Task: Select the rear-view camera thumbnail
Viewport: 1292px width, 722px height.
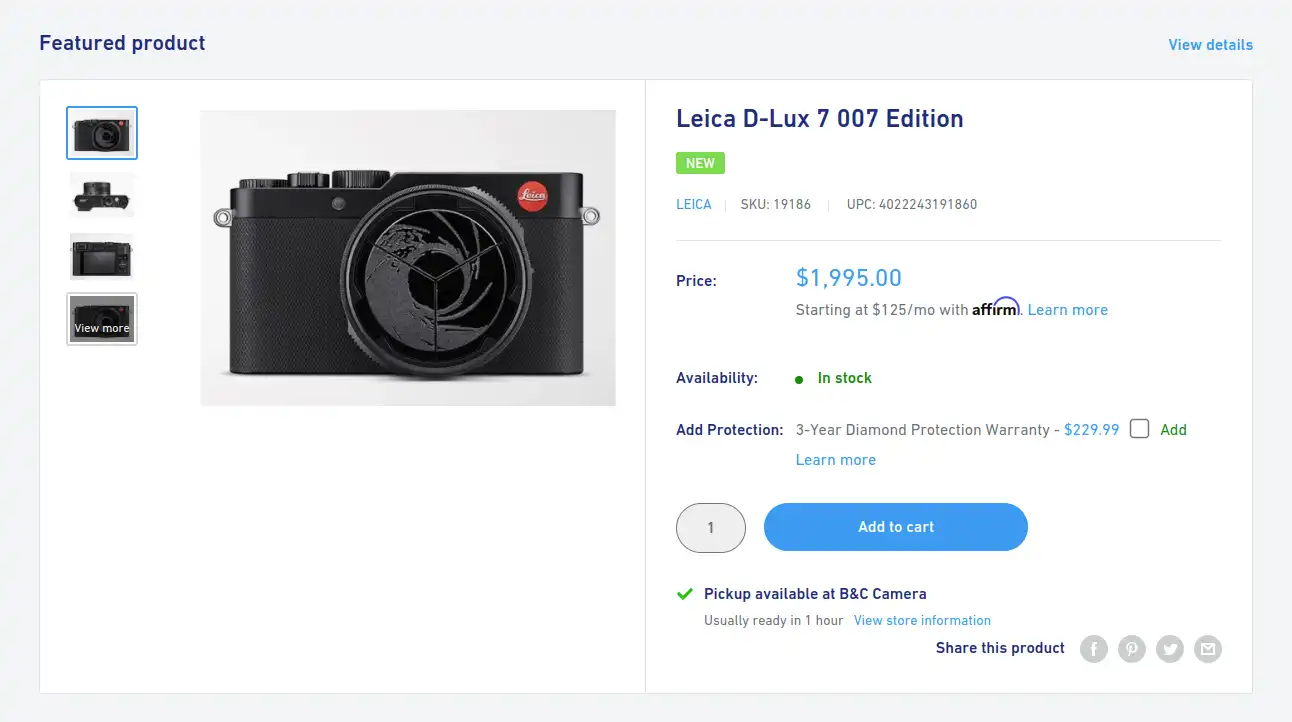Action: coord(102,257)
